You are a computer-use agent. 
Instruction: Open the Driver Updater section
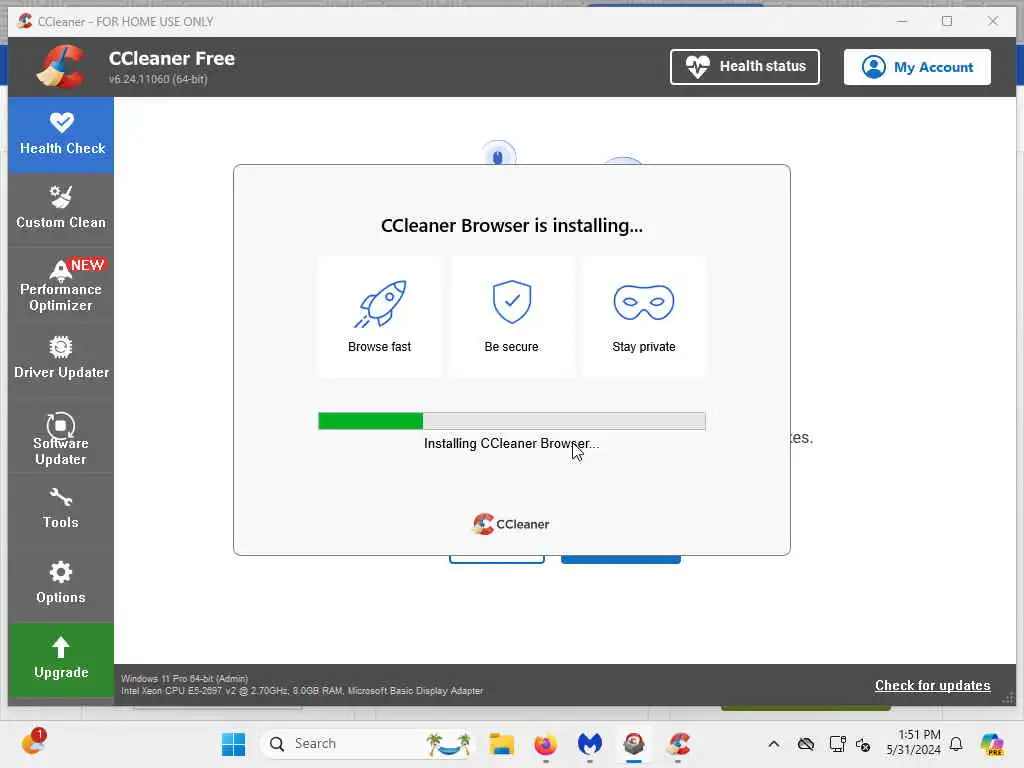61,359
